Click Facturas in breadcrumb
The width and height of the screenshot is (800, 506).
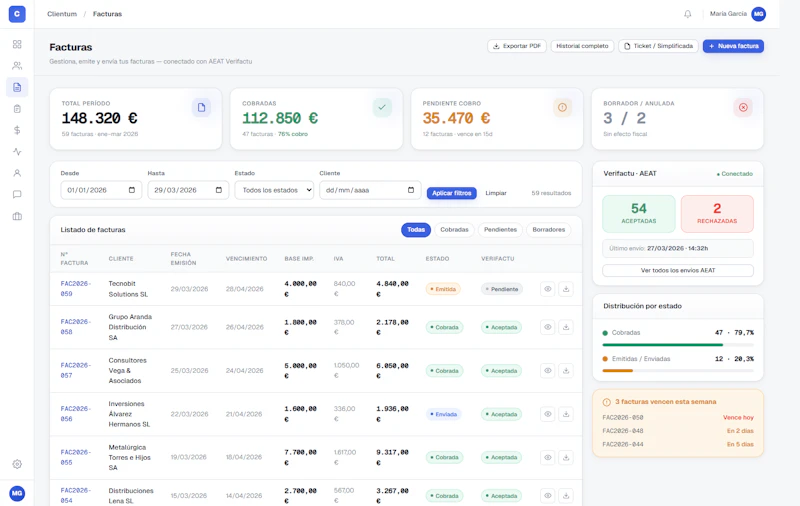click(x=107, y=14)
